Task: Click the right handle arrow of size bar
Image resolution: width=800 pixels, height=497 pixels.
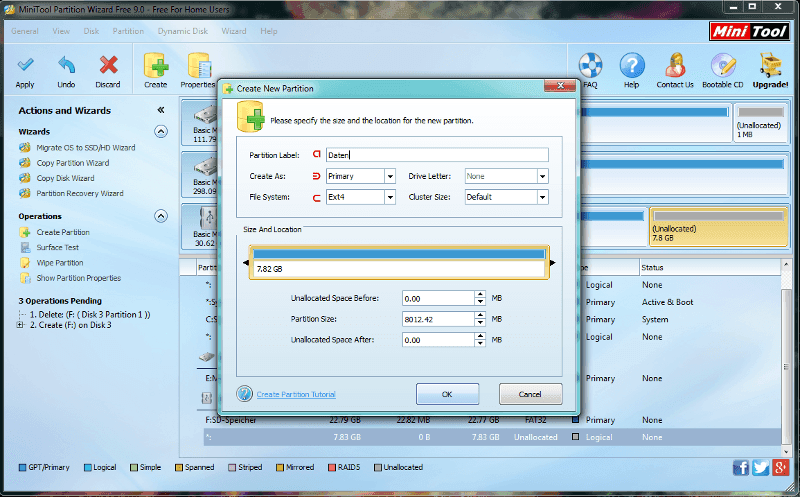Action: [x=552, y=263]
